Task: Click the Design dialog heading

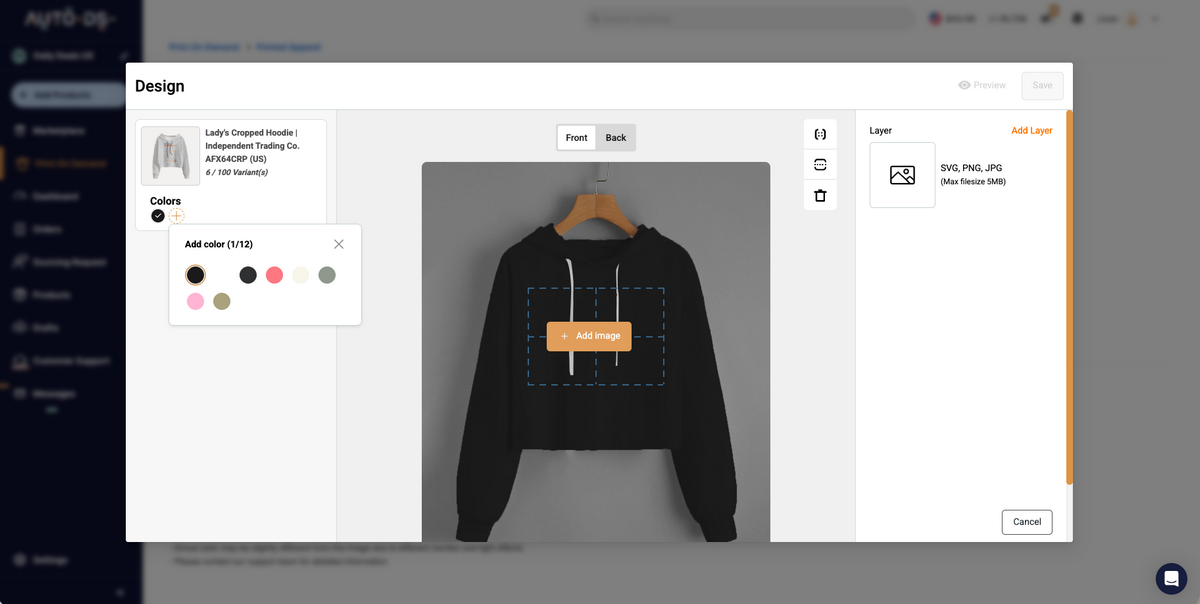Action: (x=160, y=86)
